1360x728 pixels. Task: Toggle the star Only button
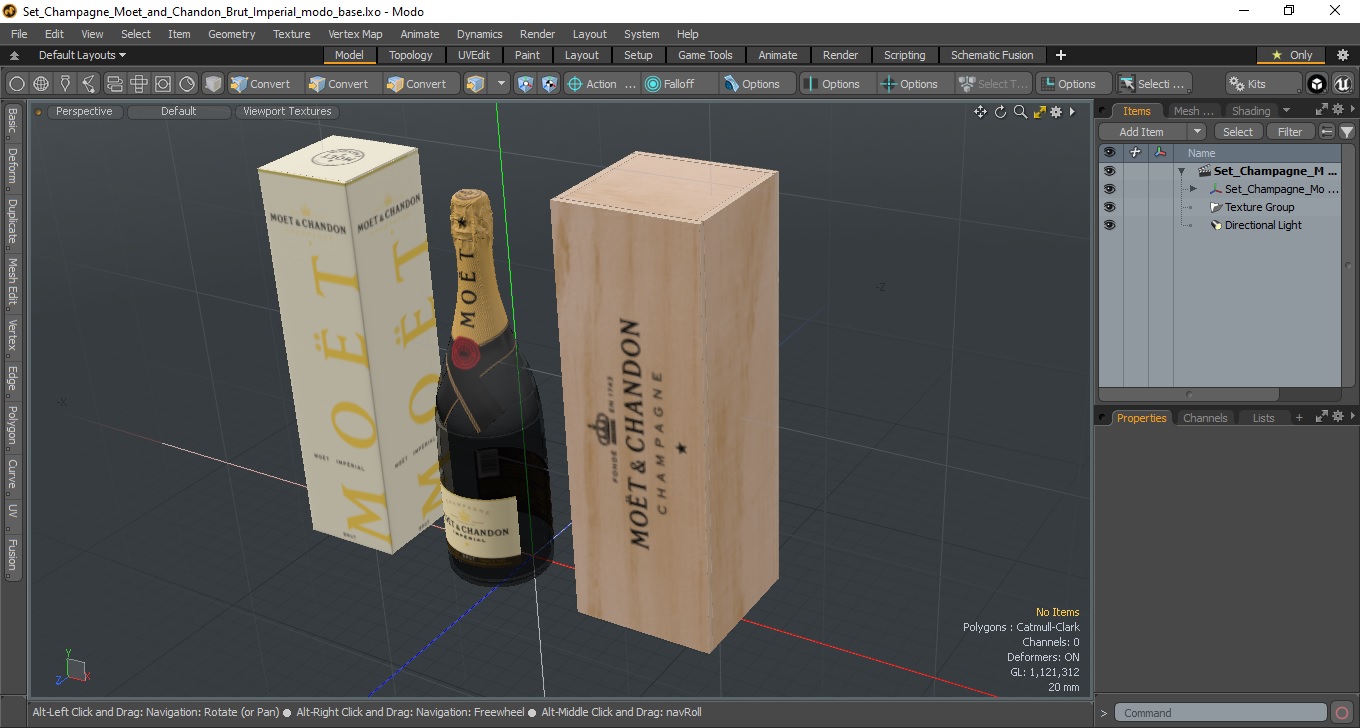pos(1291,55)
